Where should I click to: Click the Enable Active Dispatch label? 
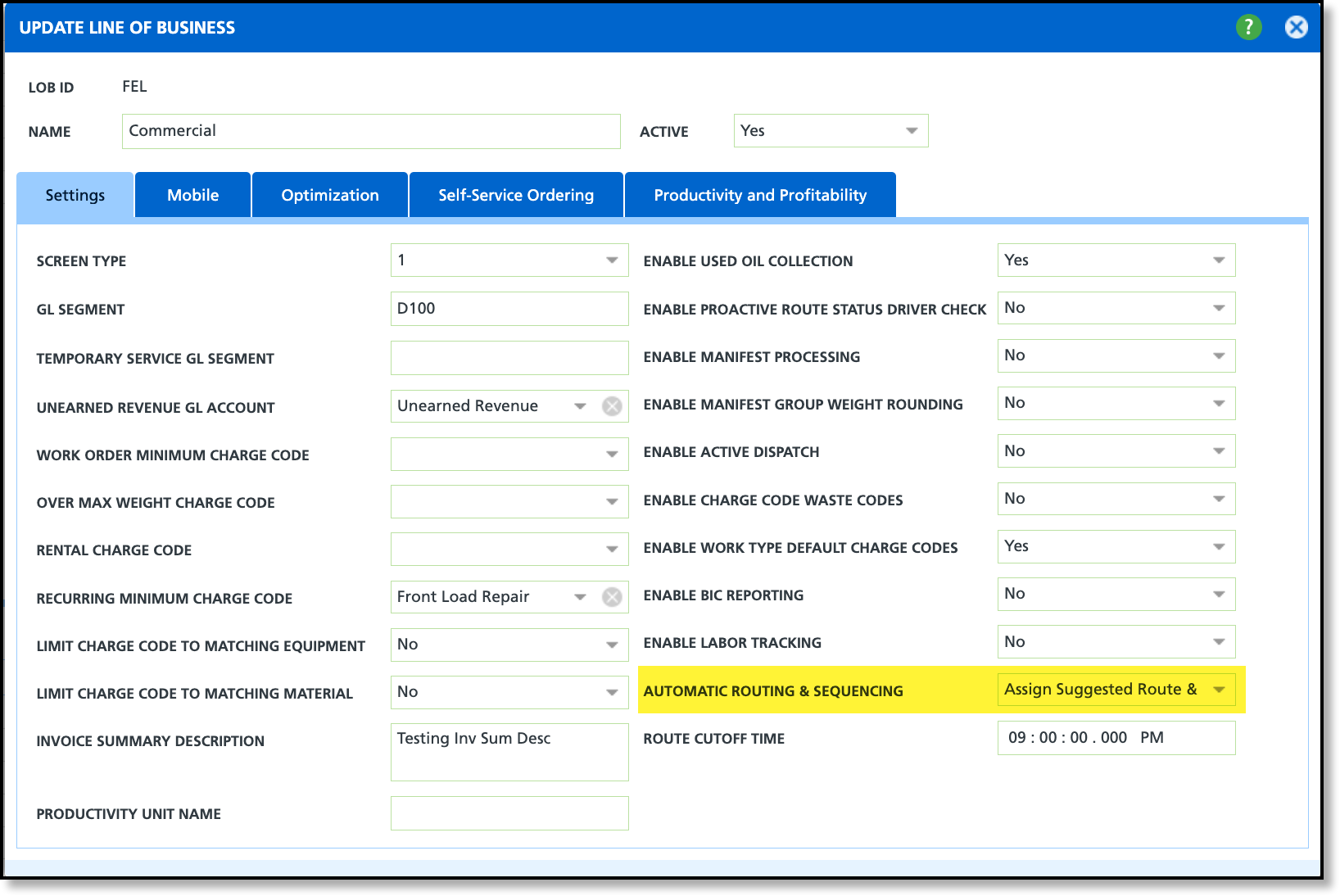point(731,452)
